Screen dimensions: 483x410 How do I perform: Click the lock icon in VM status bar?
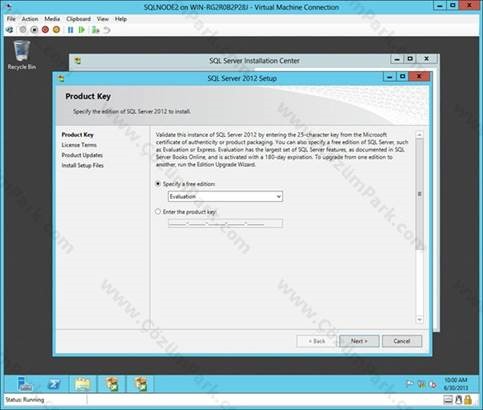click(468, 399)
